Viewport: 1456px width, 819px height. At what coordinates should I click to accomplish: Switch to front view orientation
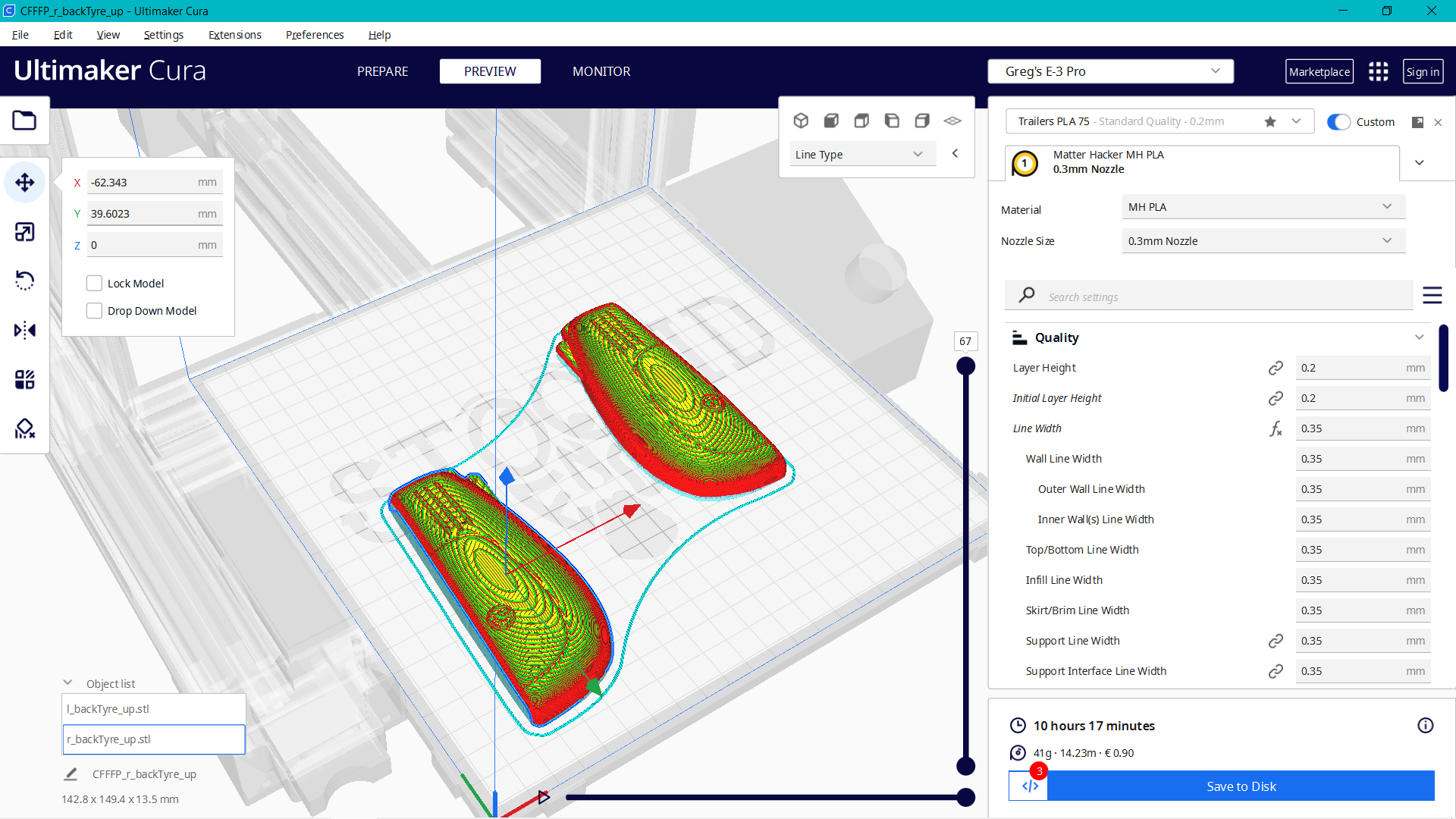coord(832,121)
